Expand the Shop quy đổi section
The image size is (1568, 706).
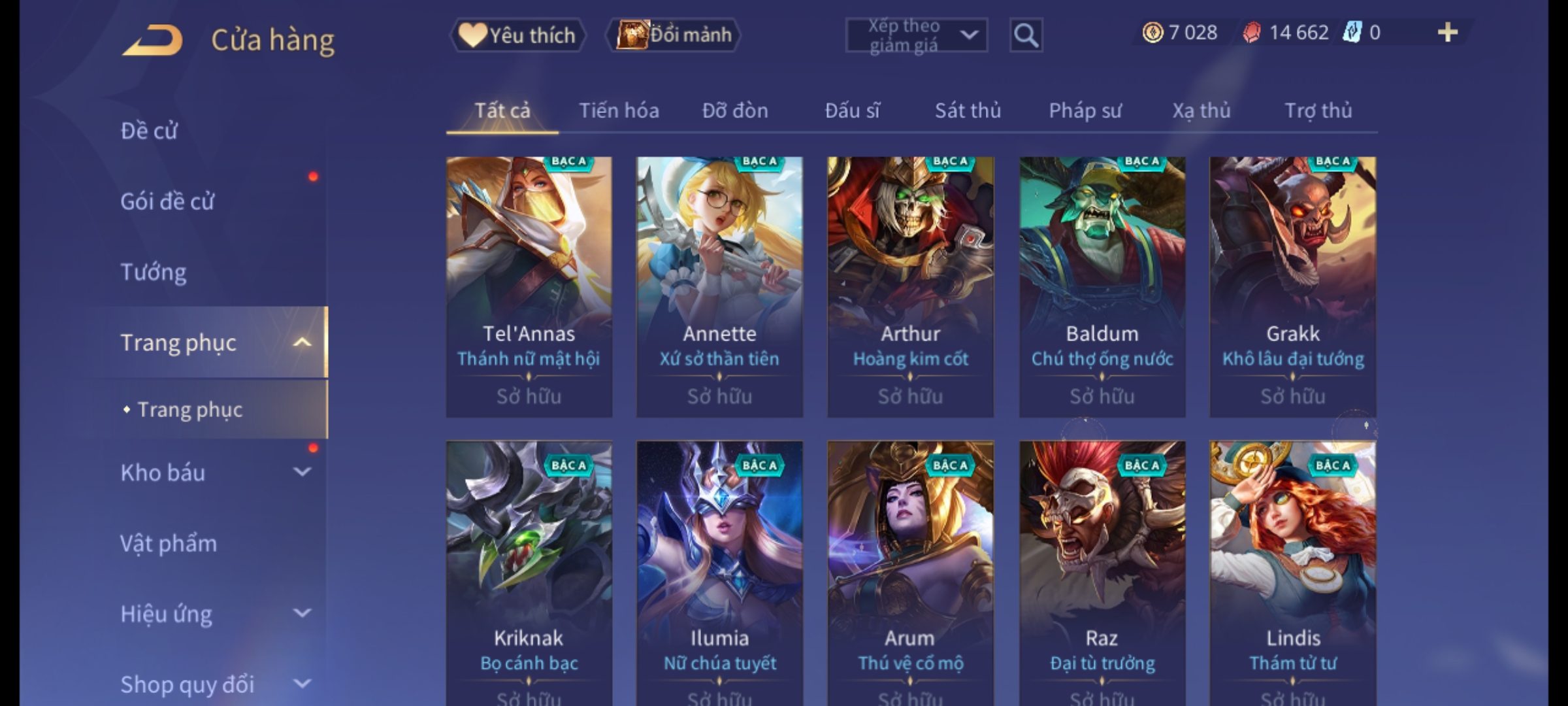302,684
